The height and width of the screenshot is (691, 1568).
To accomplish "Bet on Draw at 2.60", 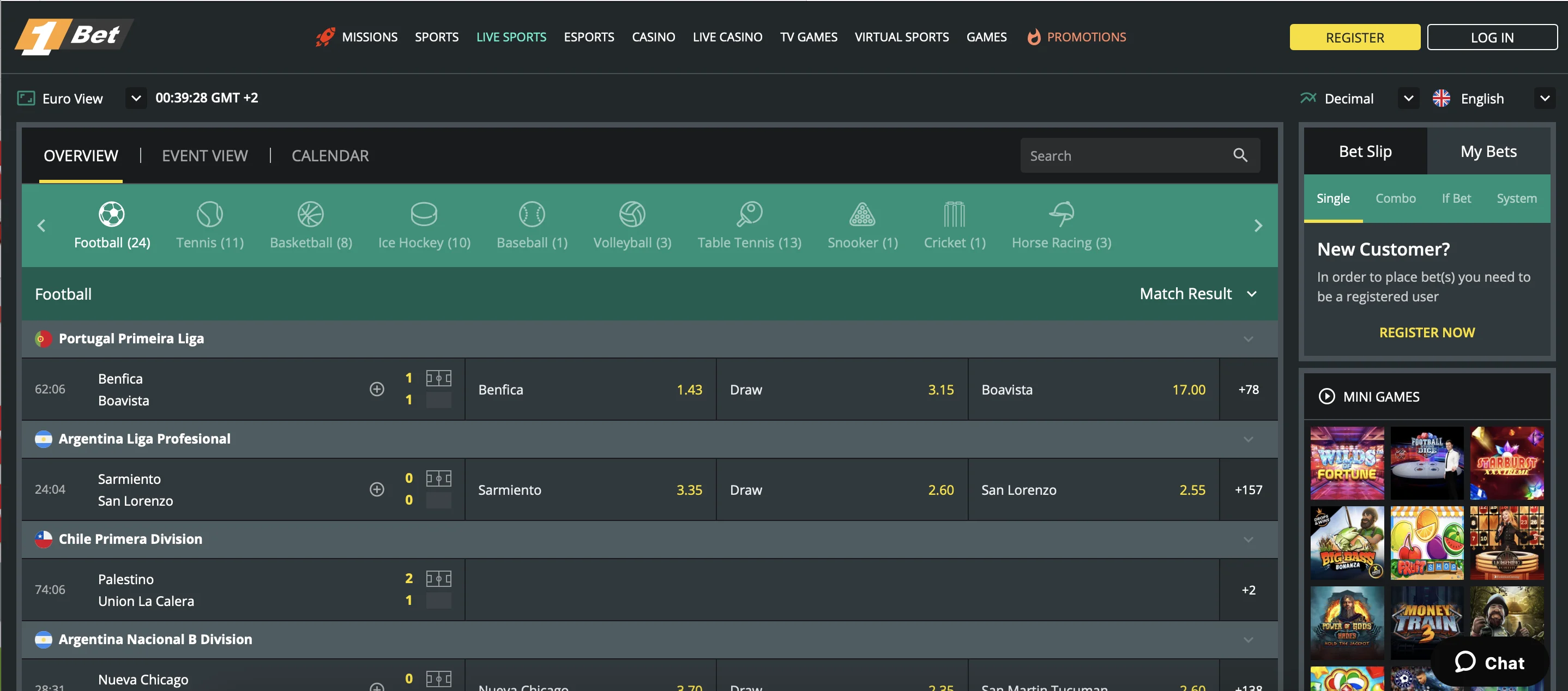I will pos(842,490).
